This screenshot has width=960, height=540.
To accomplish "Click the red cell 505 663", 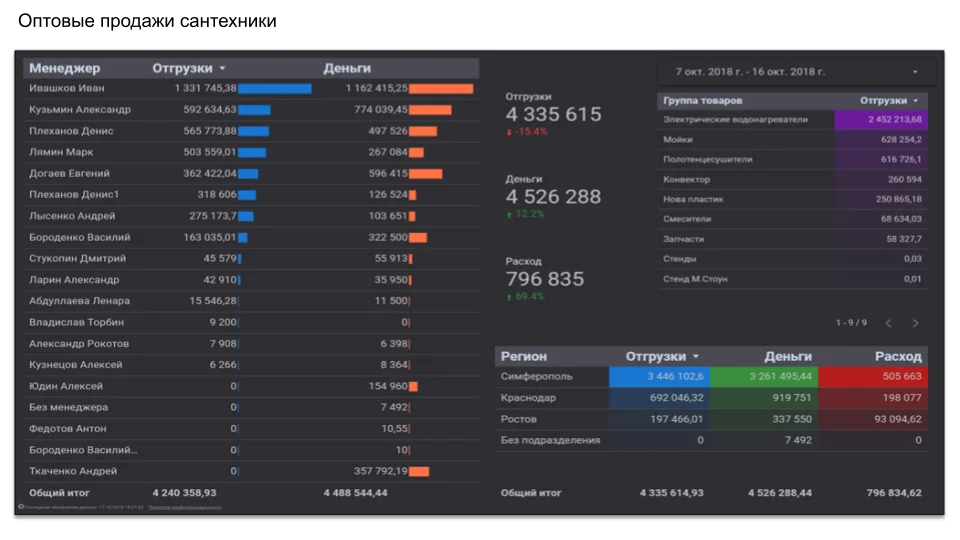I will click(x=873, y=377).
